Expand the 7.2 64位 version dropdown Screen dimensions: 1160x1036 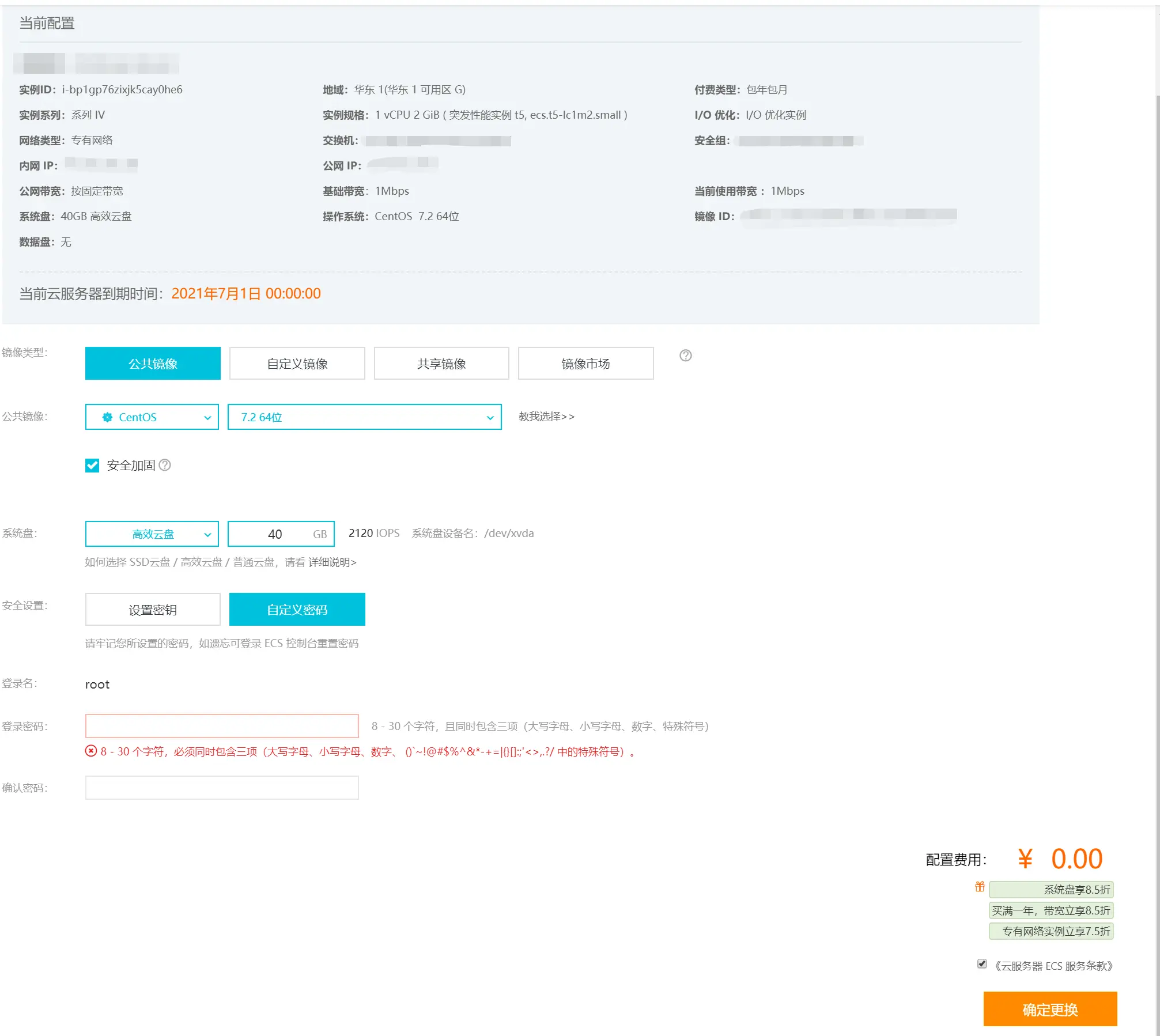(x=364, y=417)
